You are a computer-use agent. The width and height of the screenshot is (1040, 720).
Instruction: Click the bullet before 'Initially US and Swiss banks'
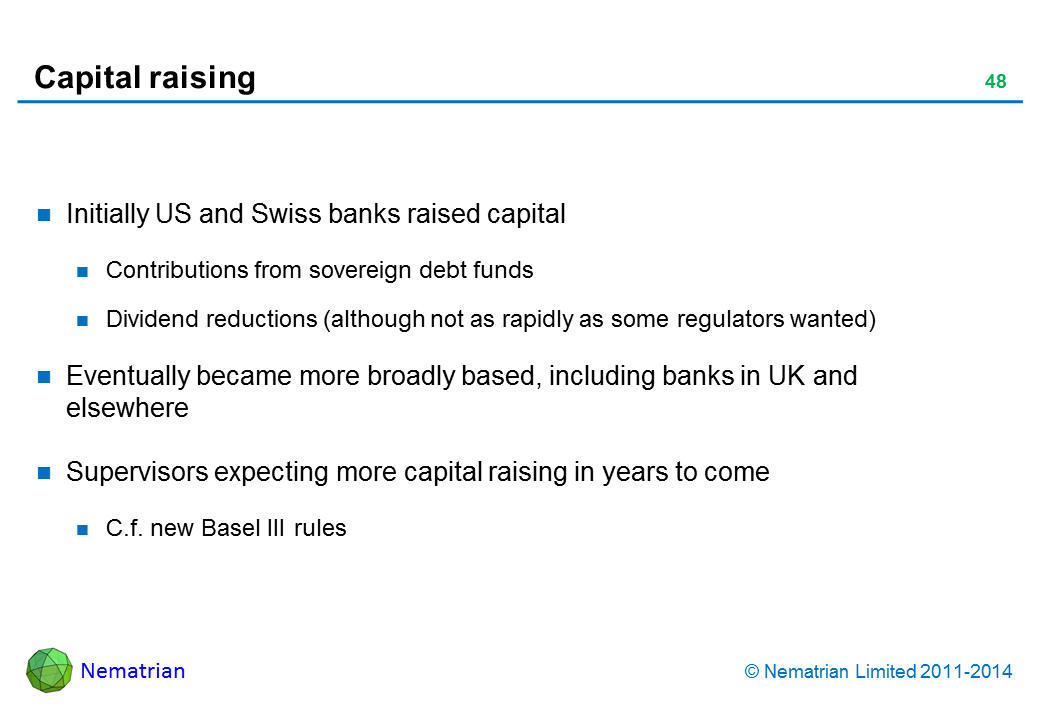(x=45, y=215)
